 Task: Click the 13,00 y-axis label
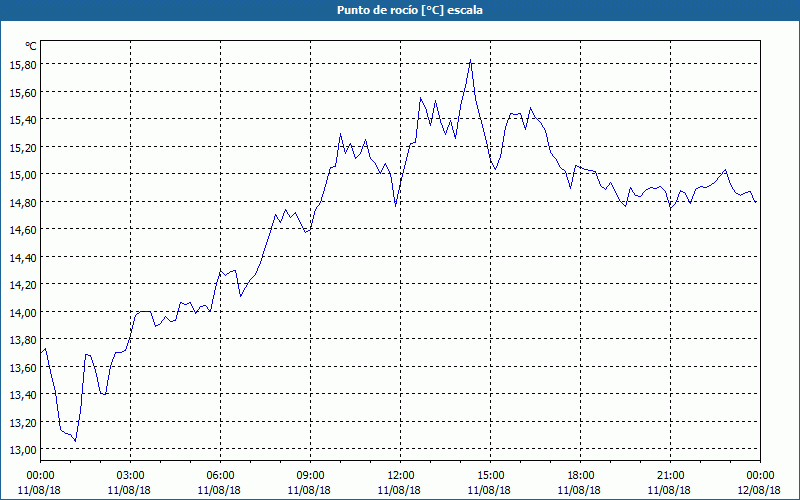(x=22, y=450)
